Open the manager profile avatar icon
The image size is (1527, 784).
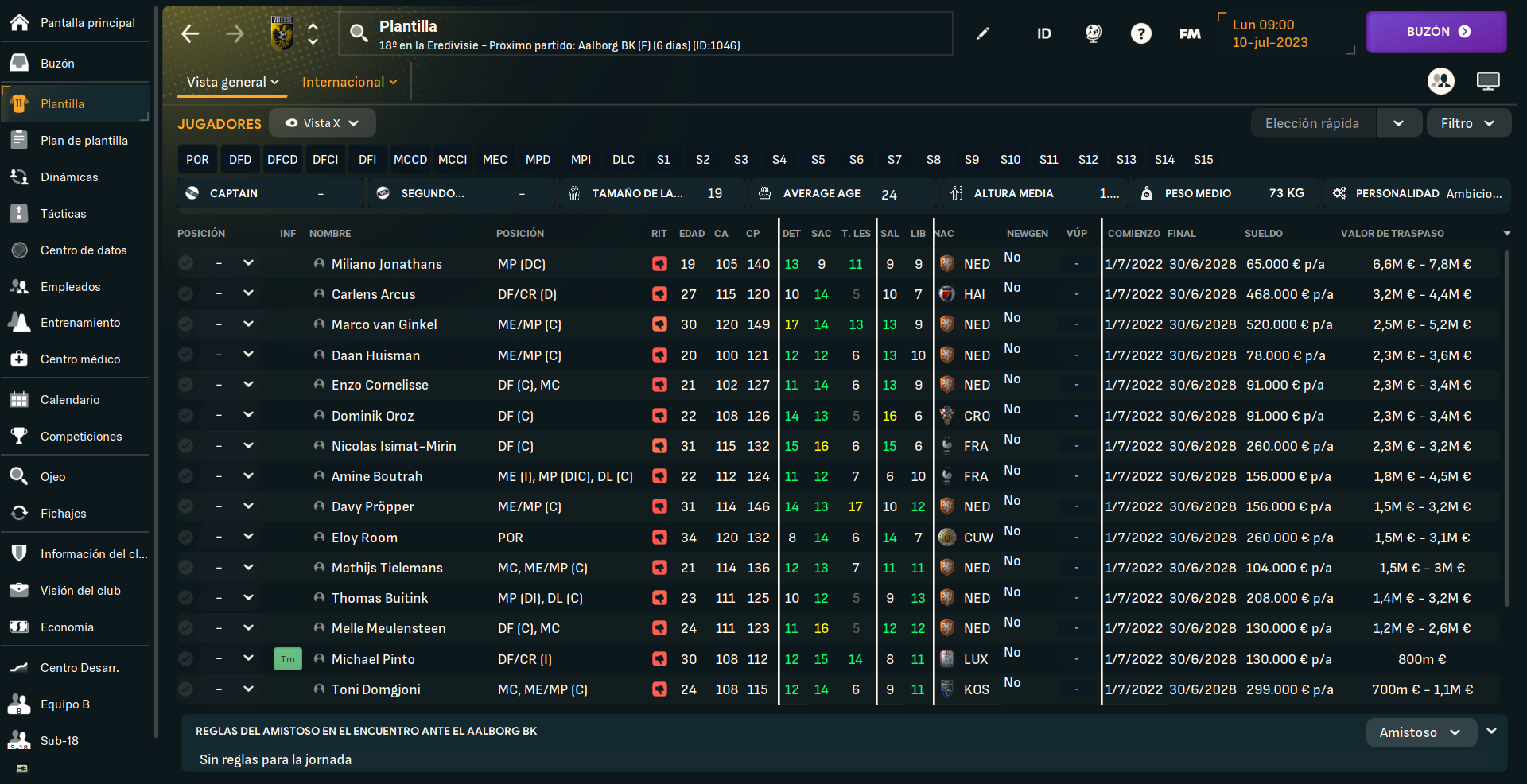coord(1441,81)
